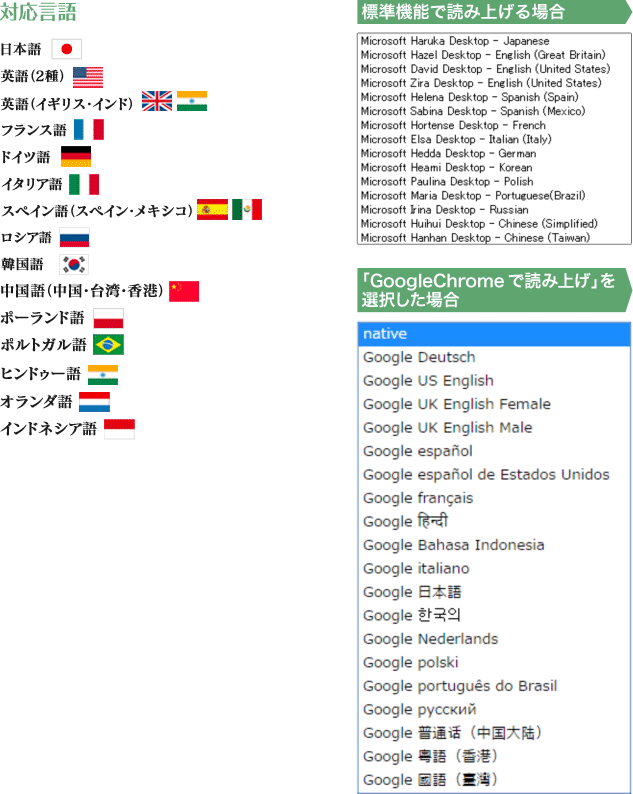Click the フランス語 language label
Screen dimensions: 633x794
(x=33, y=130)
